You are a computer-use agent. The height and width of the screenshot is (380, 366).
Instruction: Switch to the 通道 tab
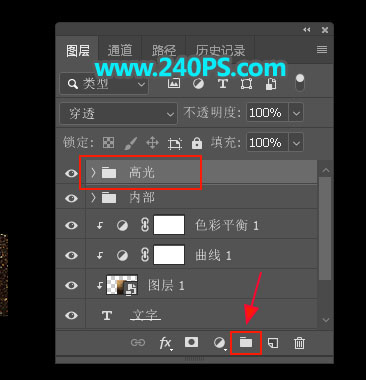pyautogui.click(x=120, y=50)
